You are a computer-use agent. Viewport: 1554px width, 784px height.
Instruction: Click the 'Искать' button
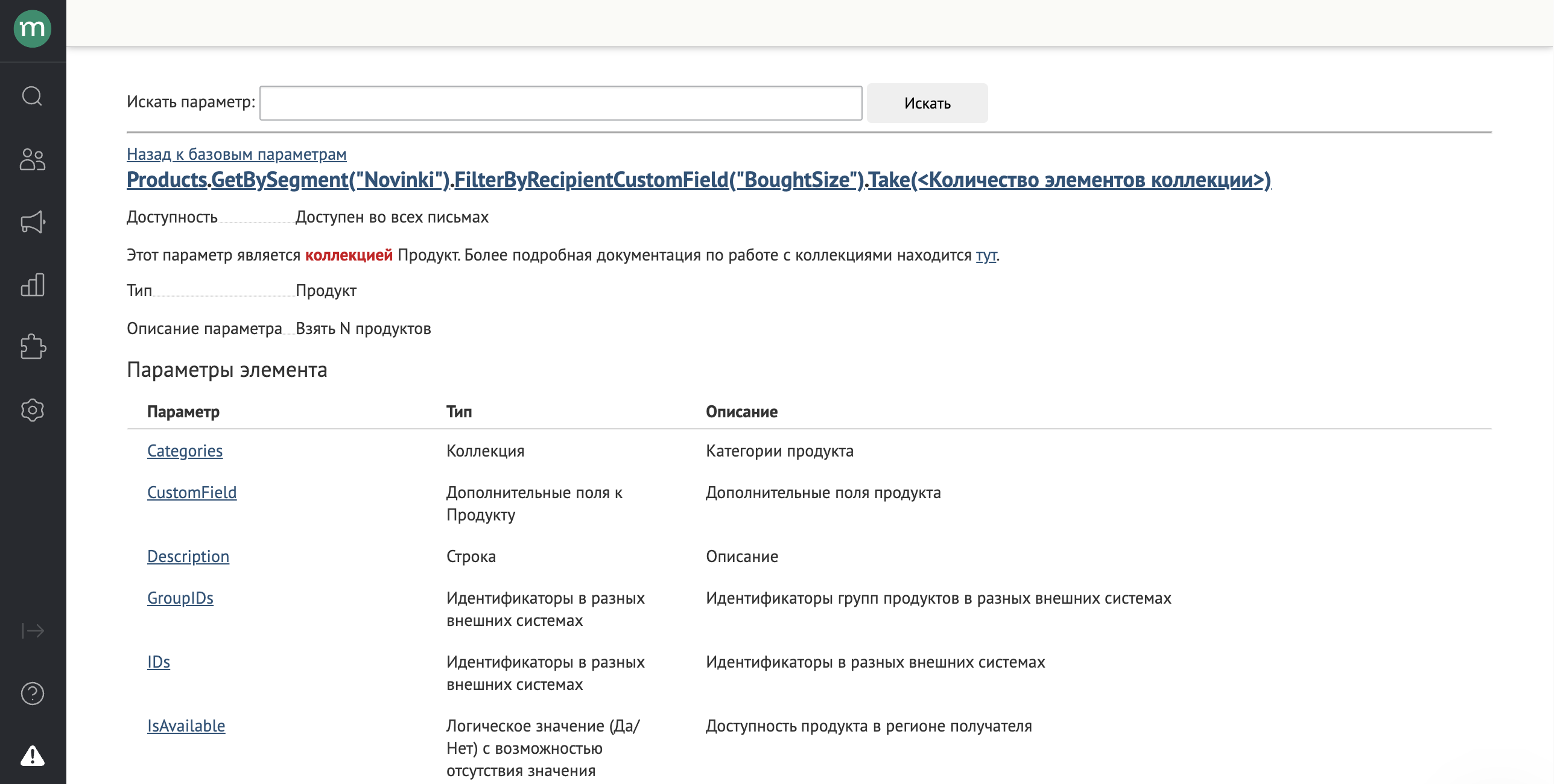pyautogui.click(x=927, y=103)
